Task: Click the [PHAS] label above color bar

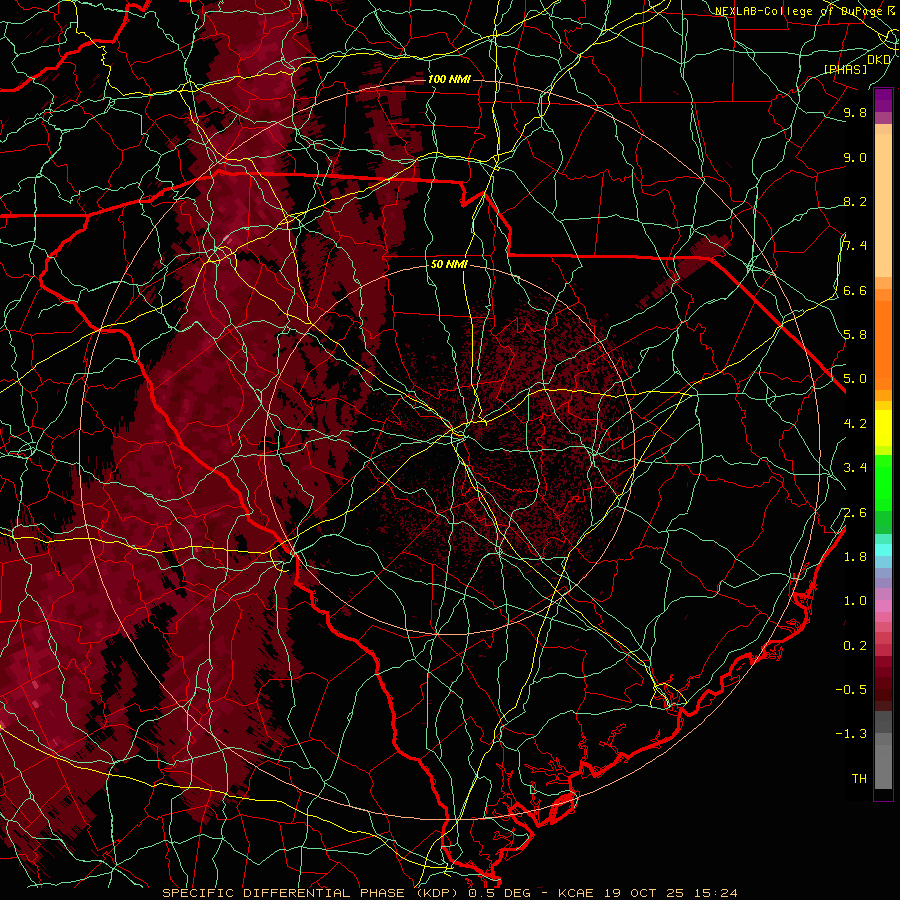Action: 845,69
